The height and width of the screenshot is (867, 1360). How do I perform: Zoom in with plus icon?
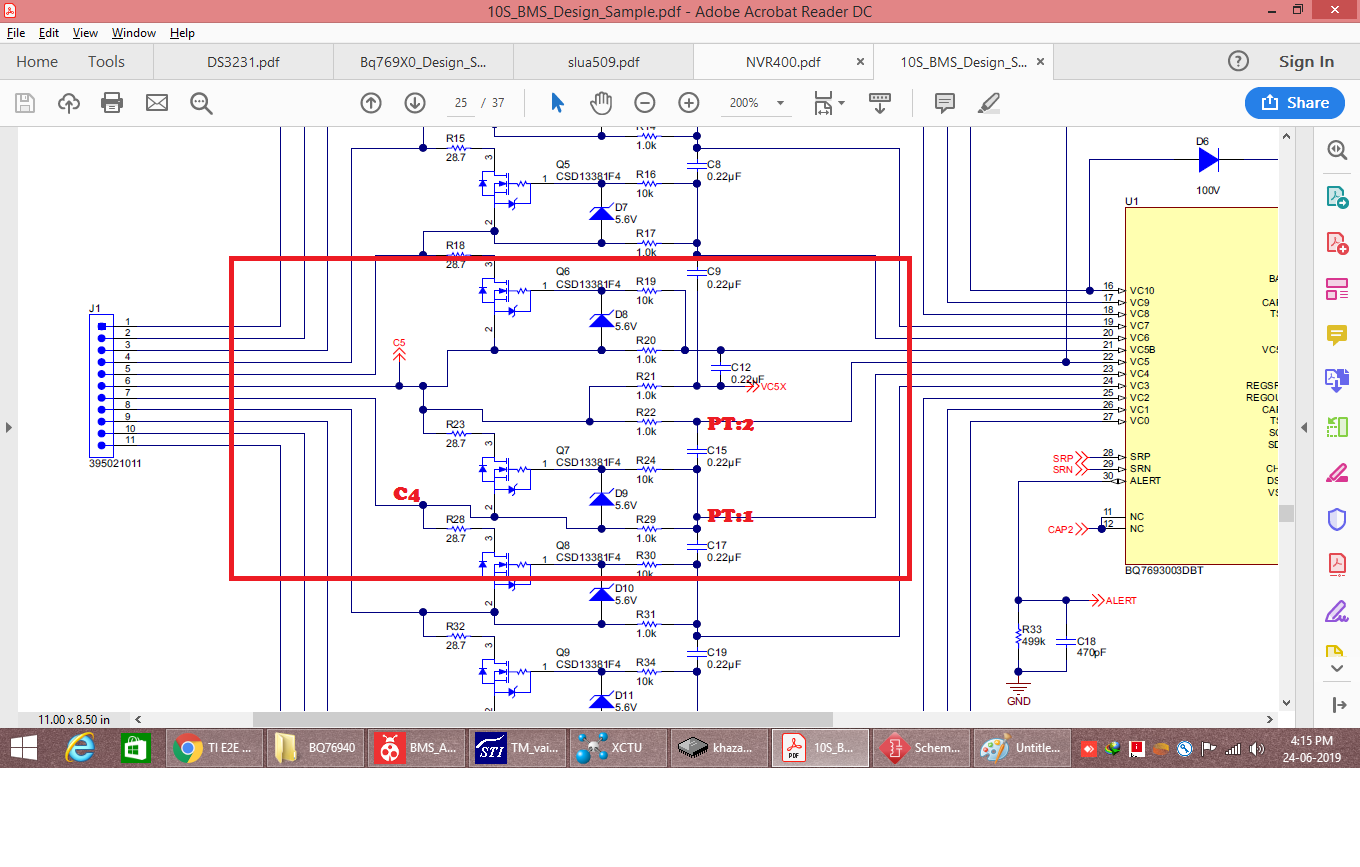(x=689, y=102)
